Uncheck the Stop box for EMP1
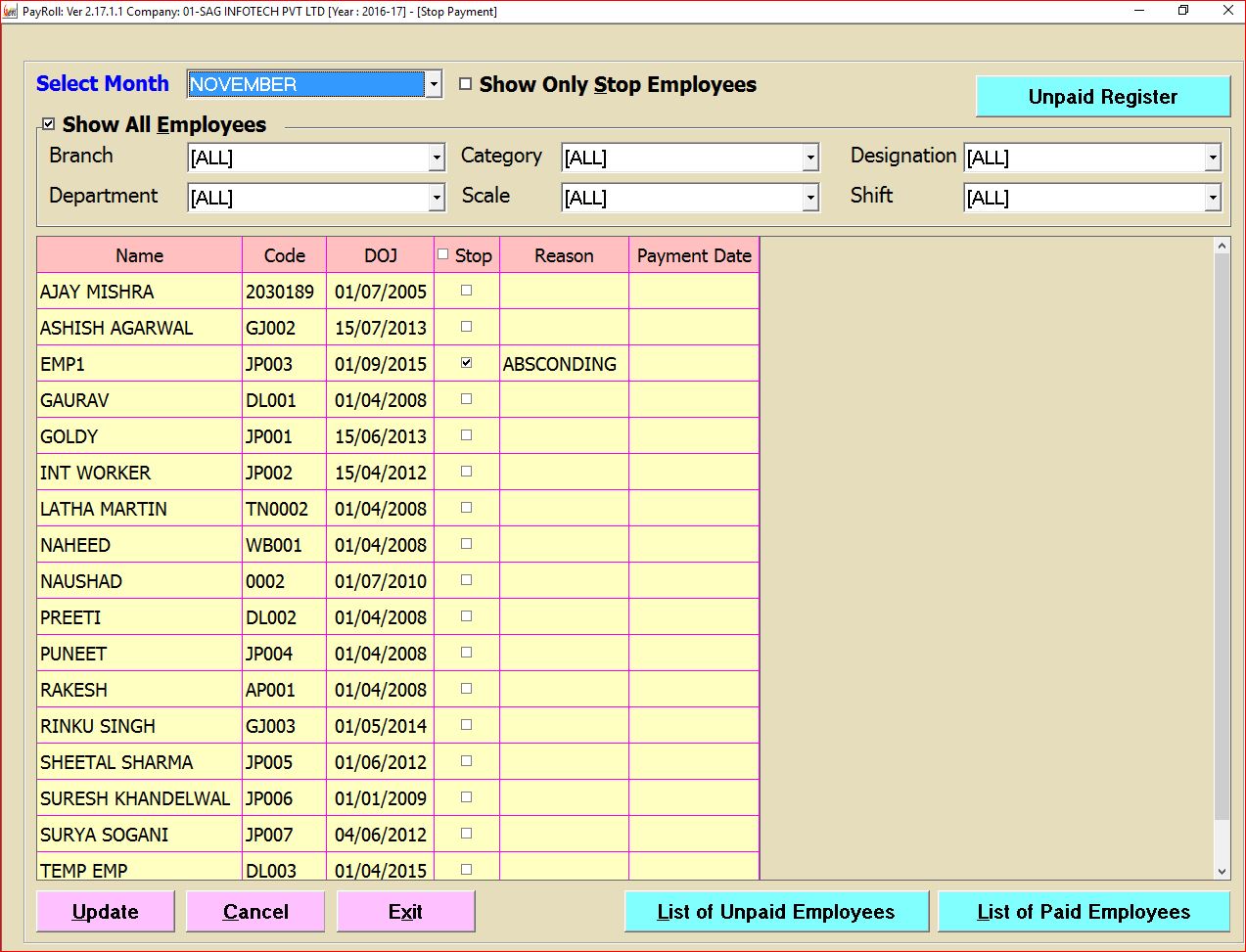The image size is (1246, 952). pos(466,363)
